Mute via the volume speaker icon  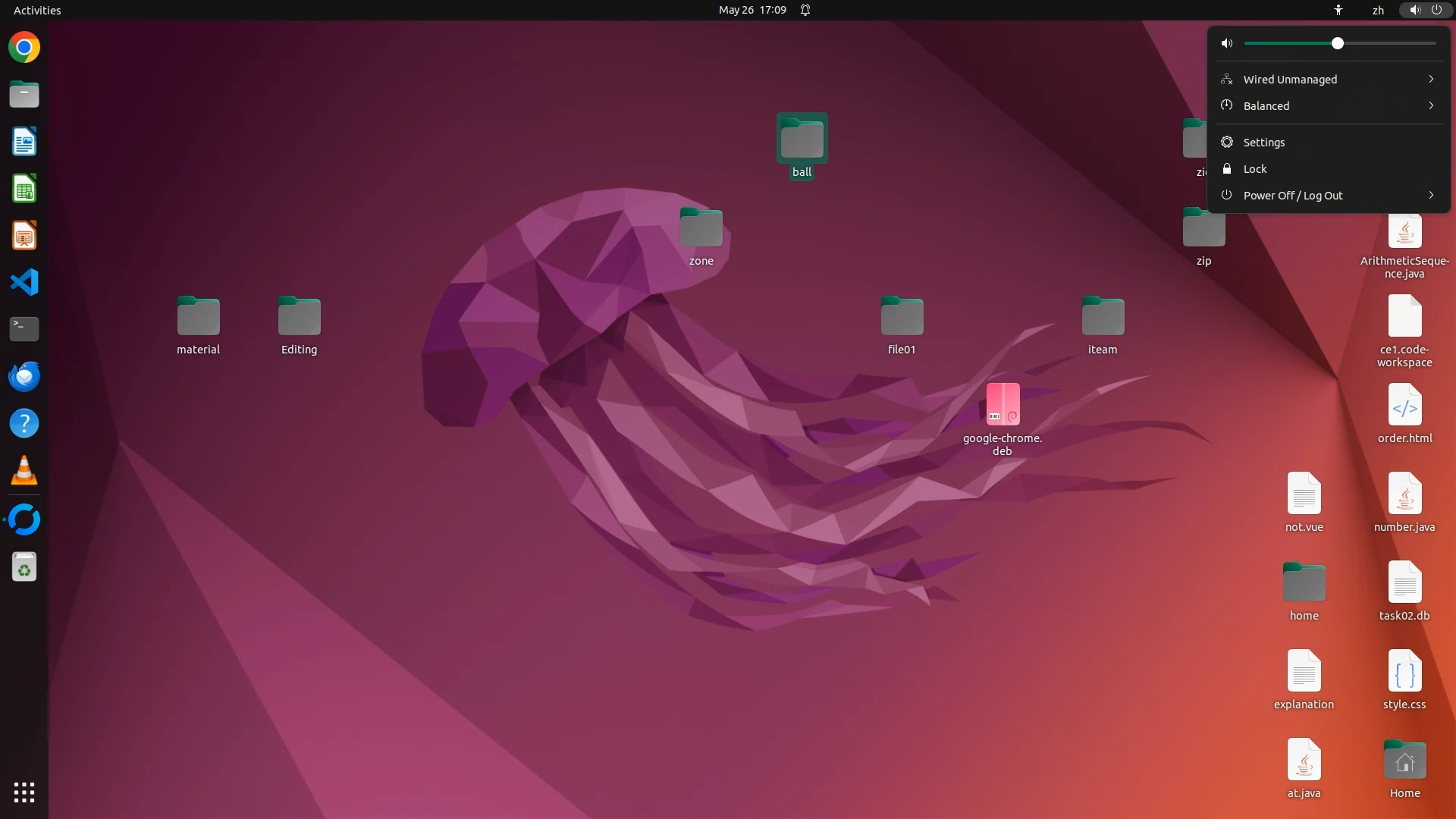click(x=1227, y=43)
